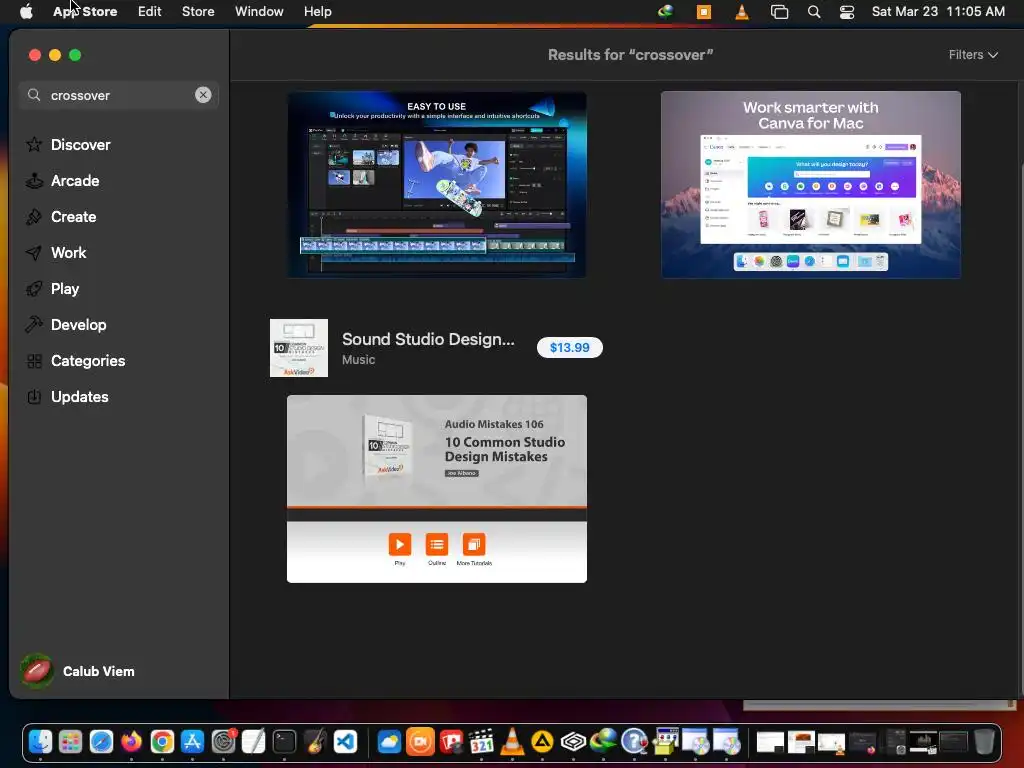
Task: Open the Apple menu
Action: [26, 12]
